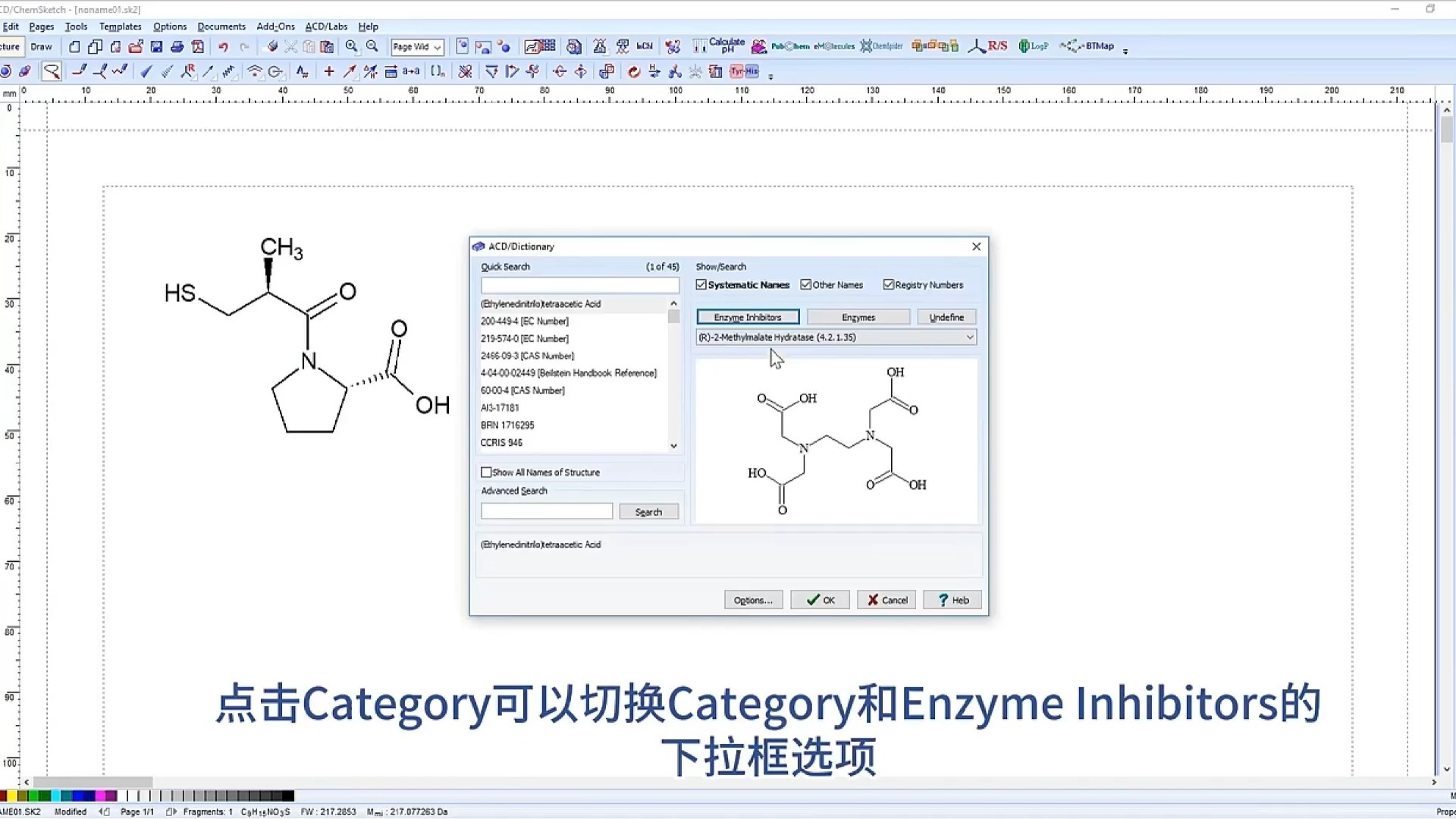Click the Zoom In magnifier icon
Screen dimensions: 1456x819
[x=351, y=47]
